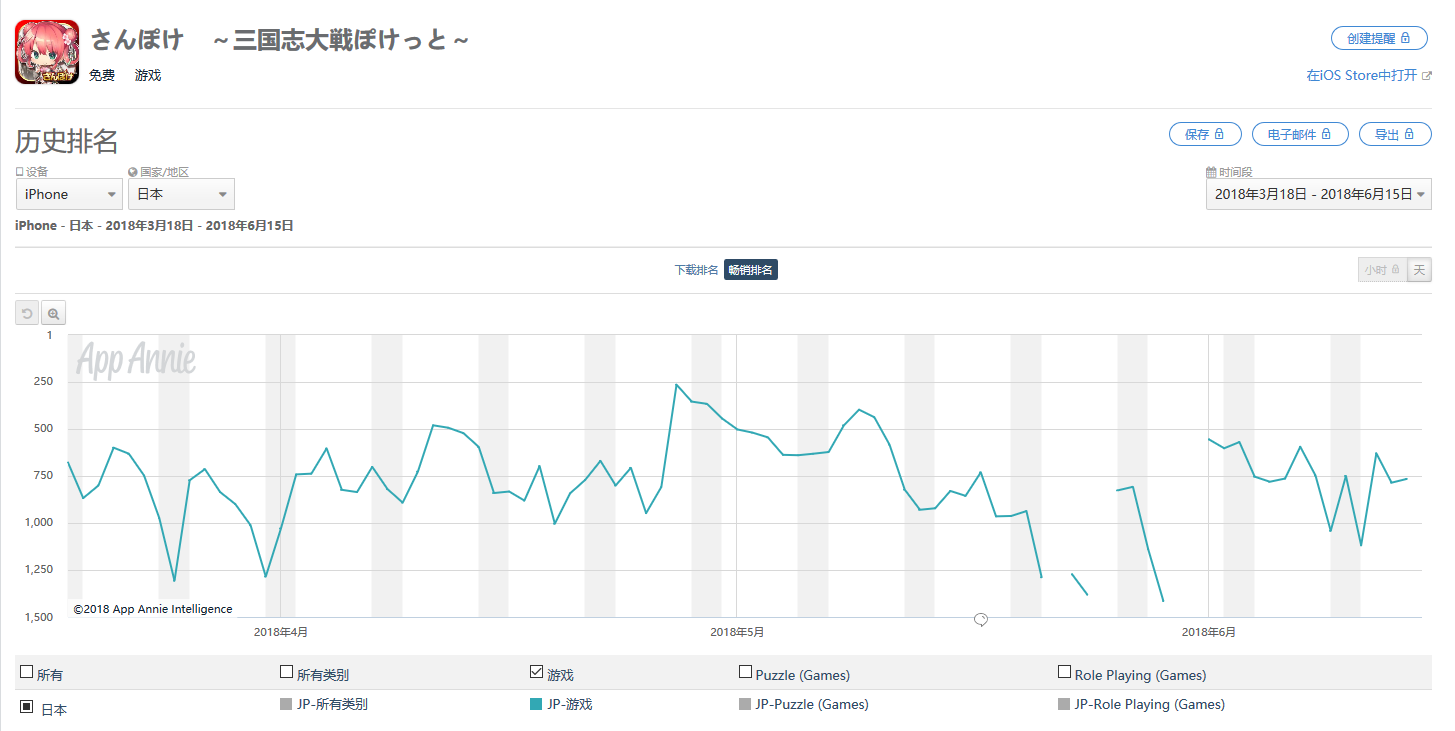Click the lock icon on 导出 button
Viewport: 1455px width, 731px height.
[x=1410, y=134]
